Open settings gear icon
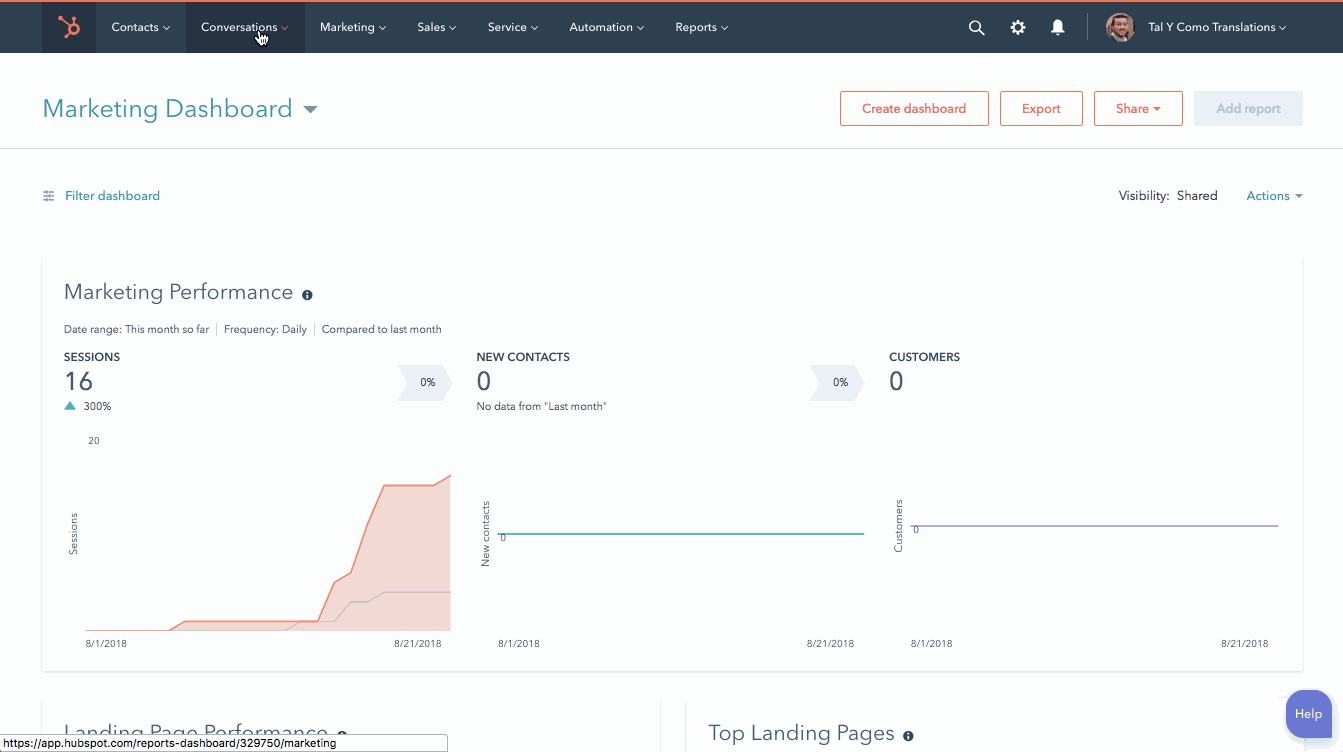This screenshot has height=752, width=1343. coord(1017,28)
